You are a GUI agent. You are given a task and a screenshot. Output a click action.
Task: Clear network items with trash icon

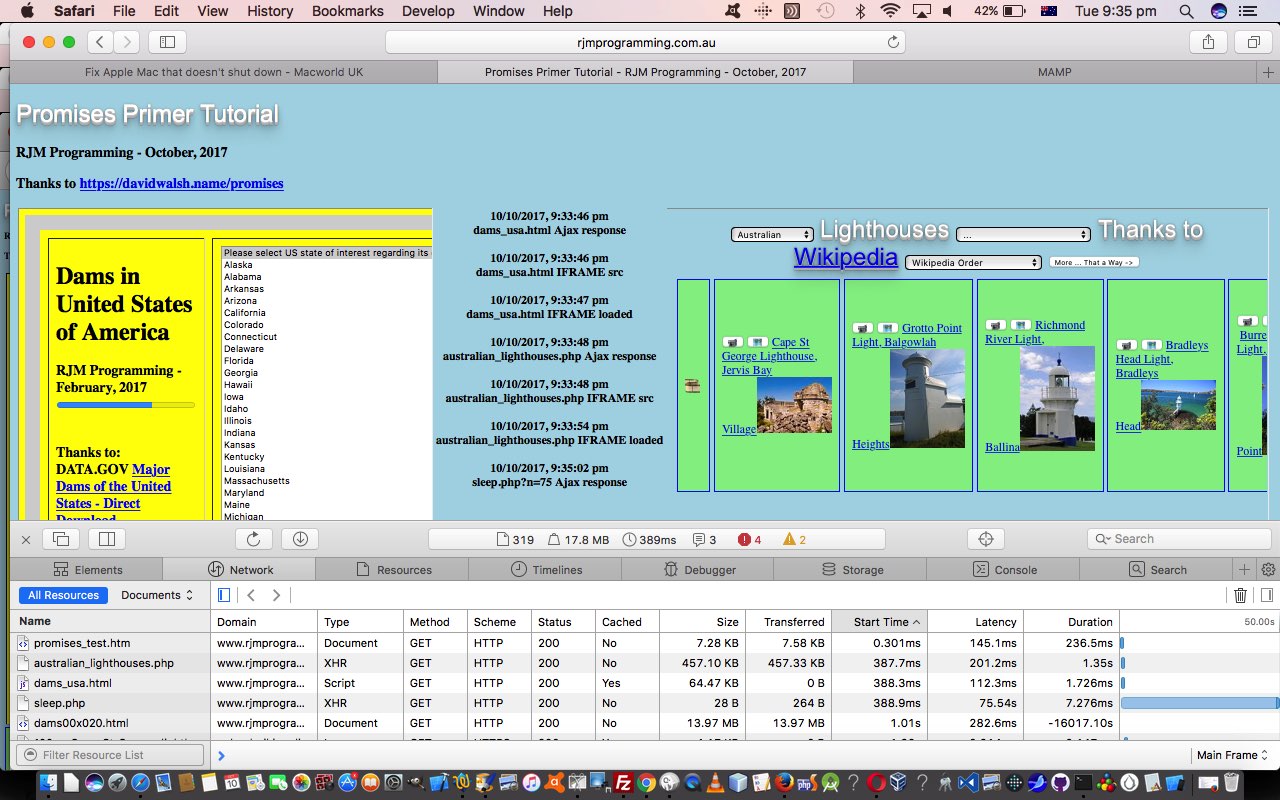1240,595
